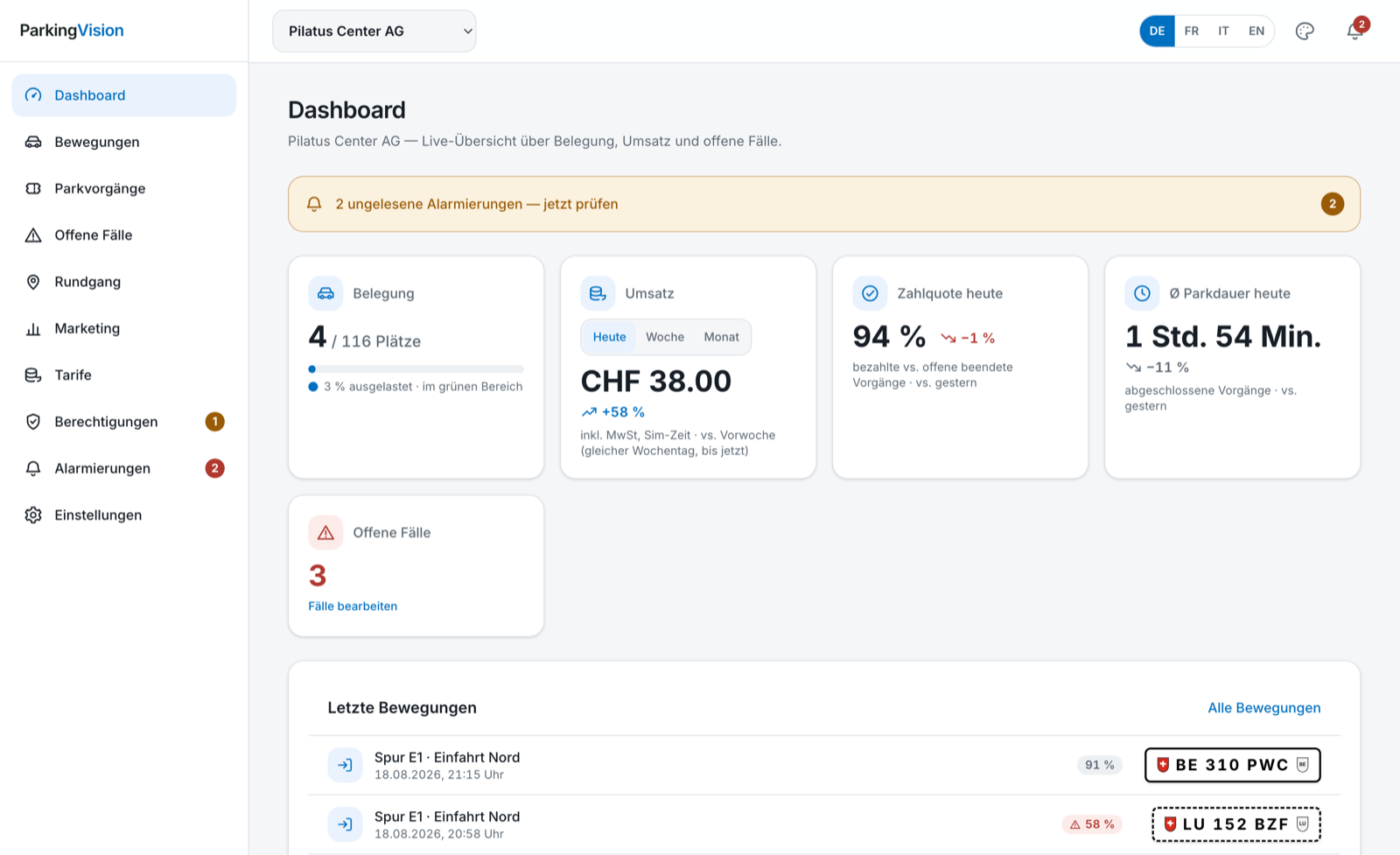Select Monat revenue period
The image size is (1400, 855).
(x=722, y=337)
